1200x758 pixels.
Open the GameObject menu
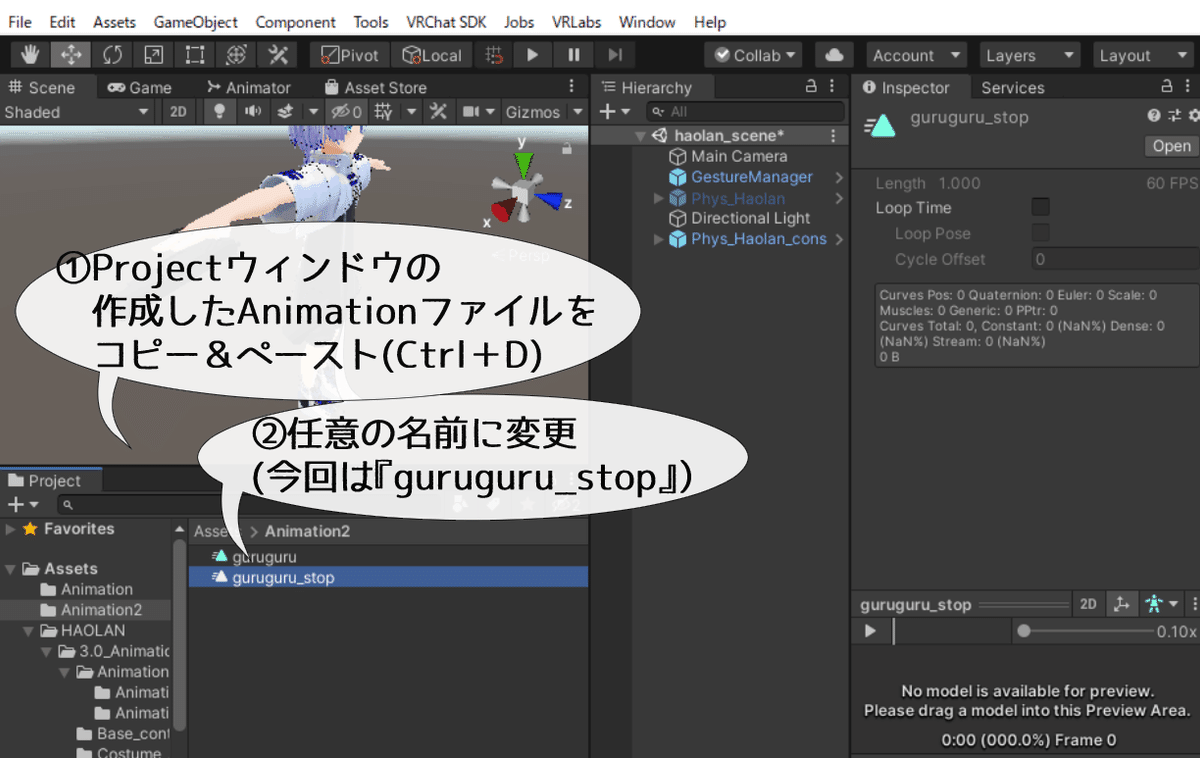(x=196, y=22)
